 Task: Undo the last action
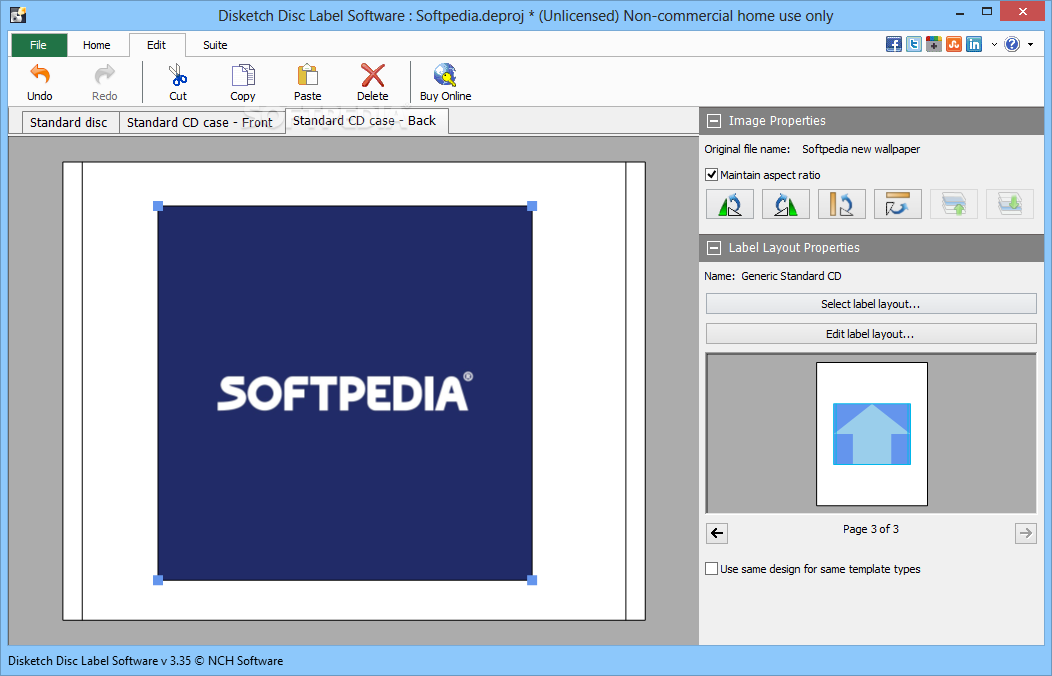pos(40,82)
